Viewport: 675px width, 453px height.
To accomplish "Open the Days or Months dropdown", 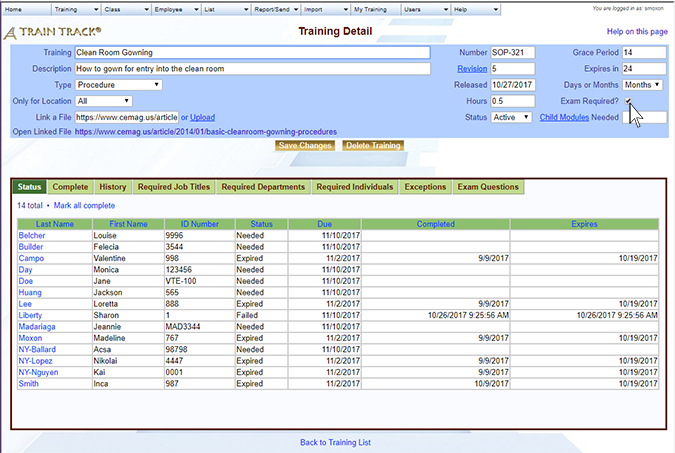I will tap(642, 85).
